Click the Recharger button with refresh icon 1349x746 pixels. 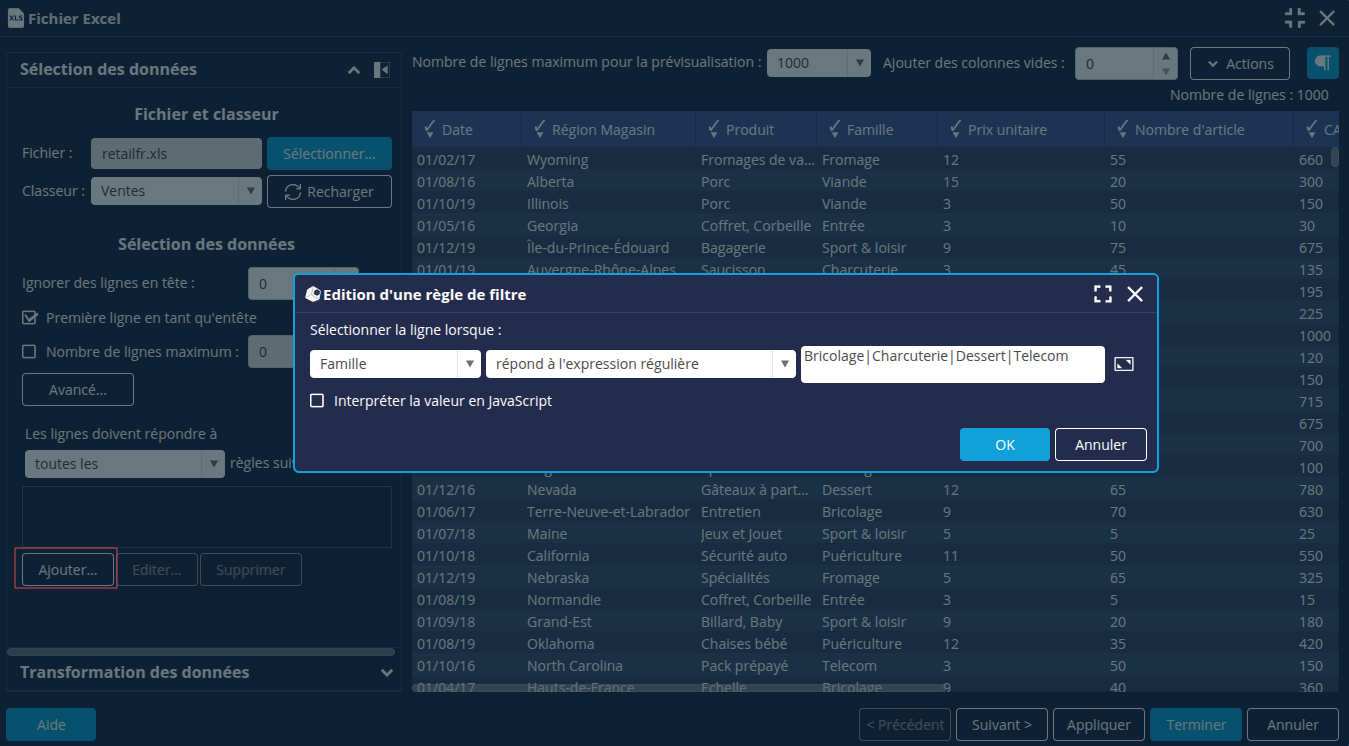(x=329, y=192)
